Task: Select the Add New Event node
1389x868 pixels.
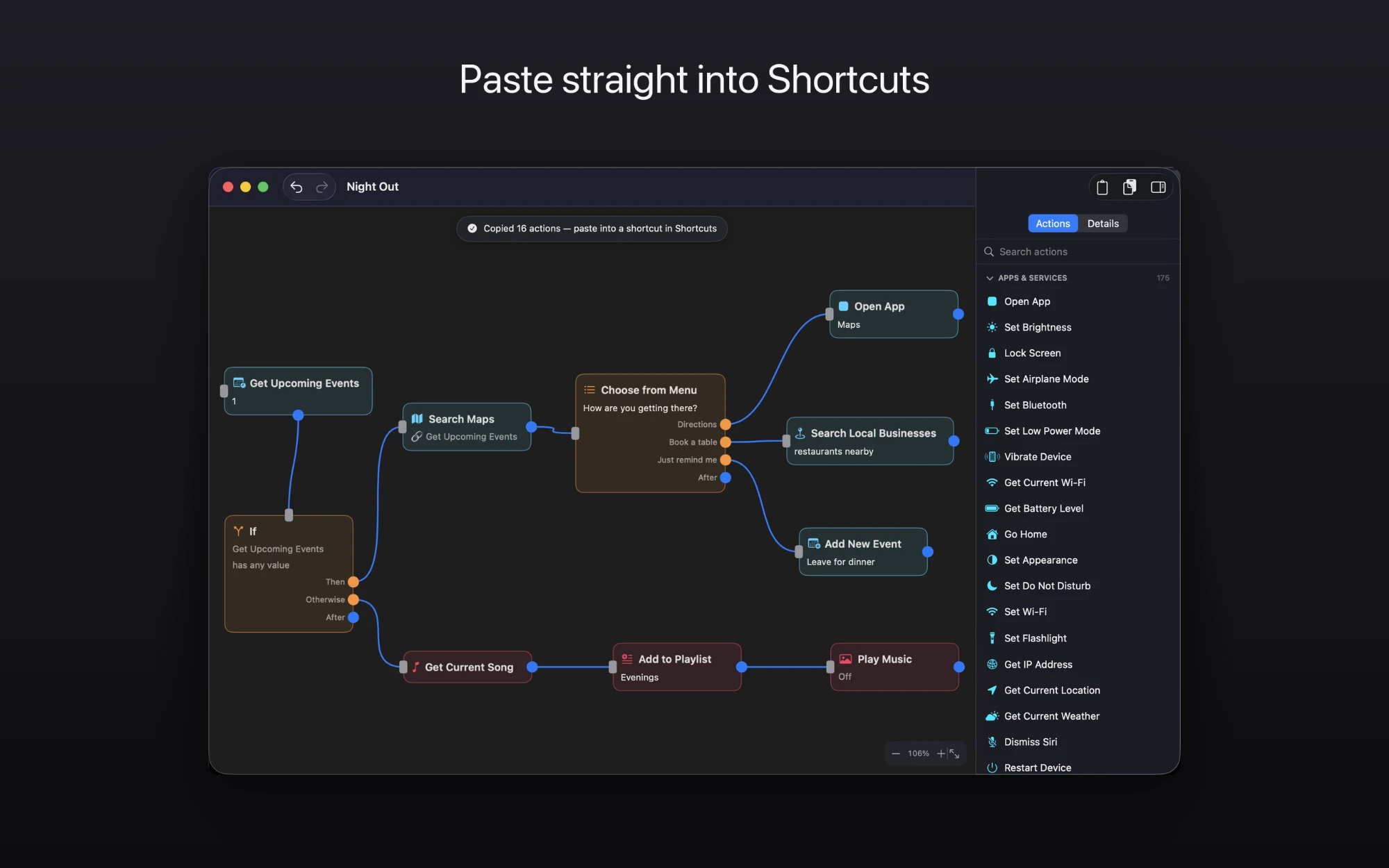Action: coord(863,552)
